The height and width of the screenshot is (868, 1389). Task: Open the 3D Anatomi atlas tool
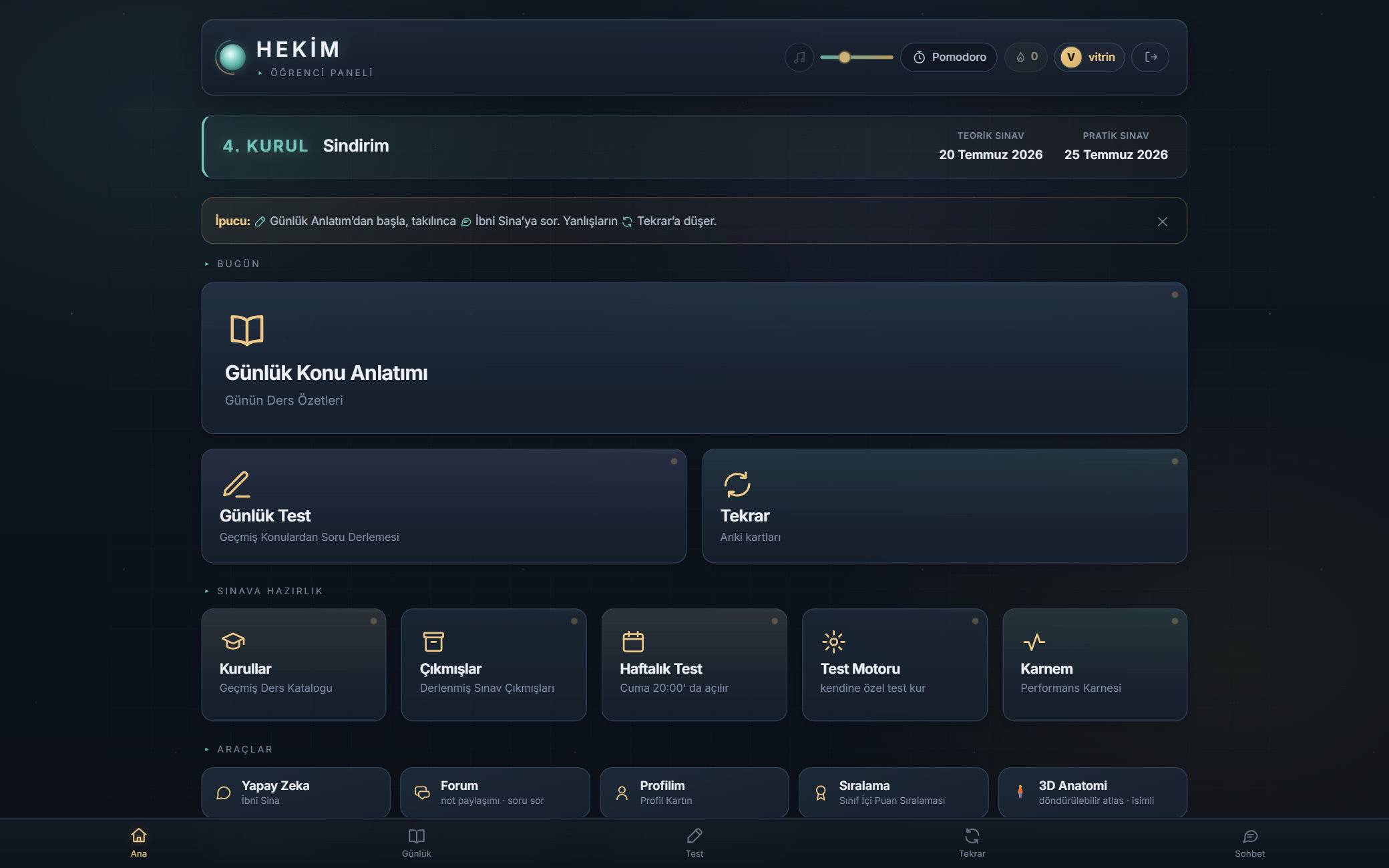pos(1093,793)
